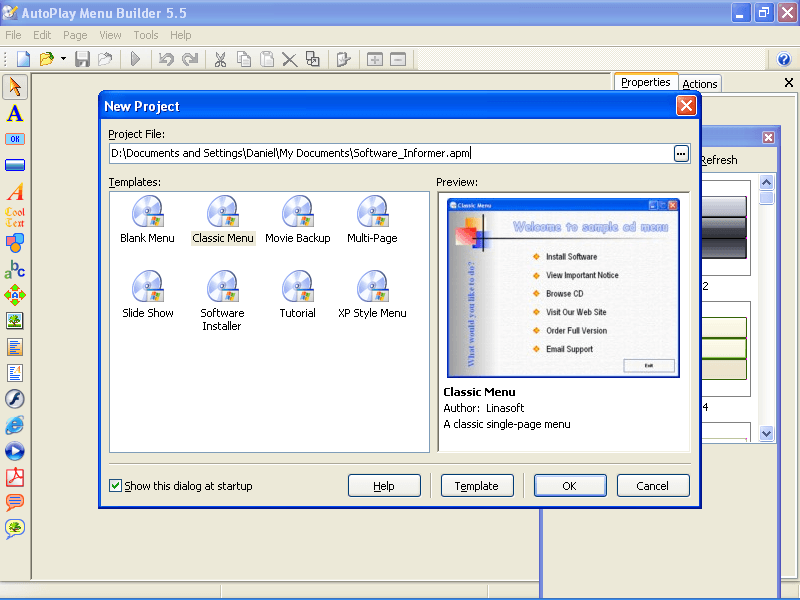The width and height of the screenshot is (800, 600).
Task: Select the Classic Menu template
Action: (x=222, y=220)
